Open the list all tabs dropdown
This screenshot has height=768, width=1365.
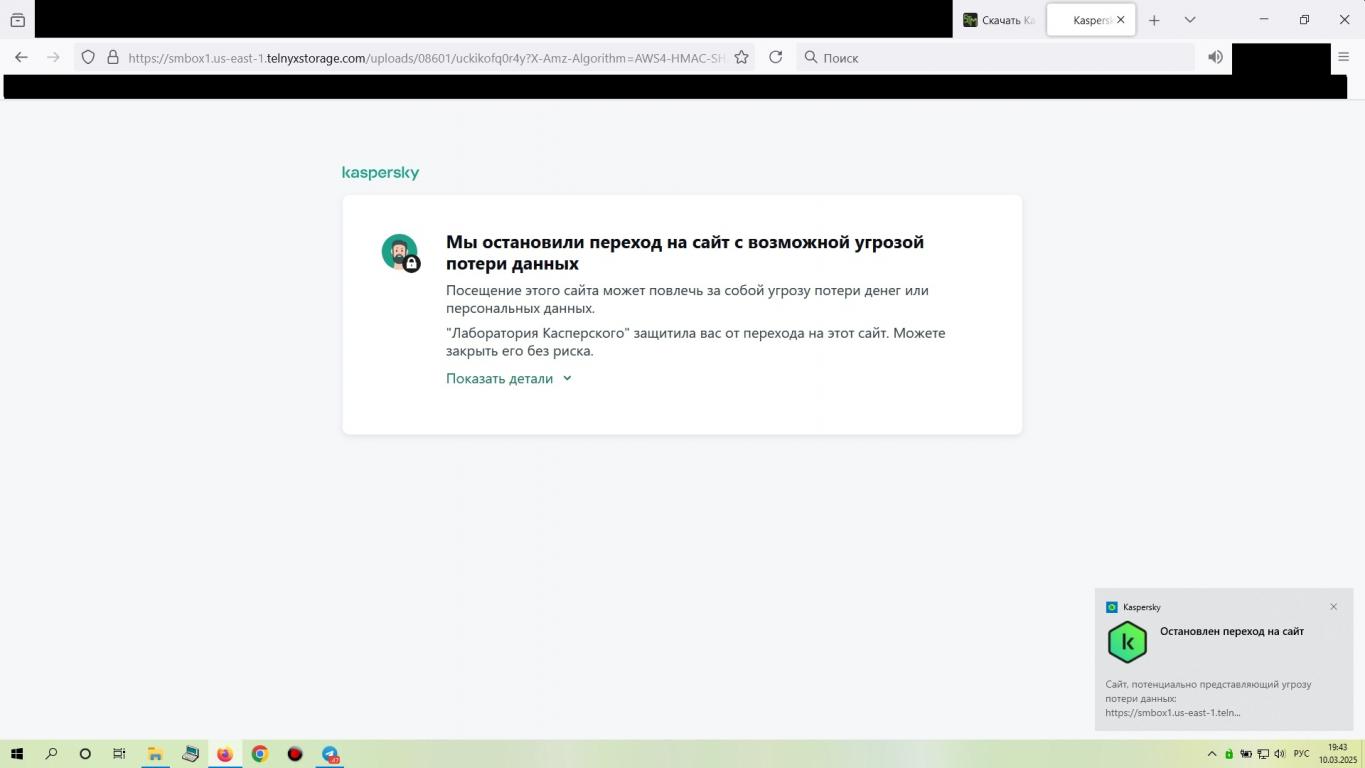(x=1189, y=20)
